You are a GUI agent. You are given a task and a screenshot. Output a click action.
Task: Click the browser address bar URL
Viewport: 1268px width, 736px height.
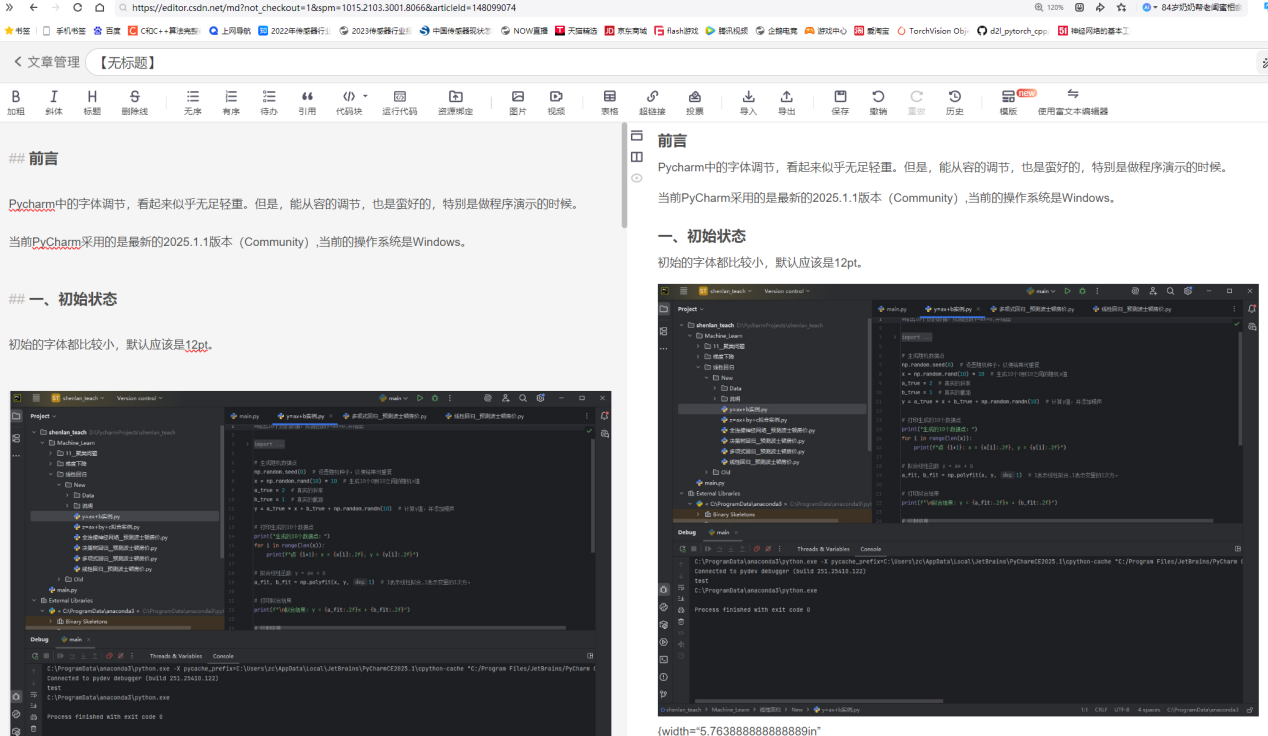click(x=324, y=7)
